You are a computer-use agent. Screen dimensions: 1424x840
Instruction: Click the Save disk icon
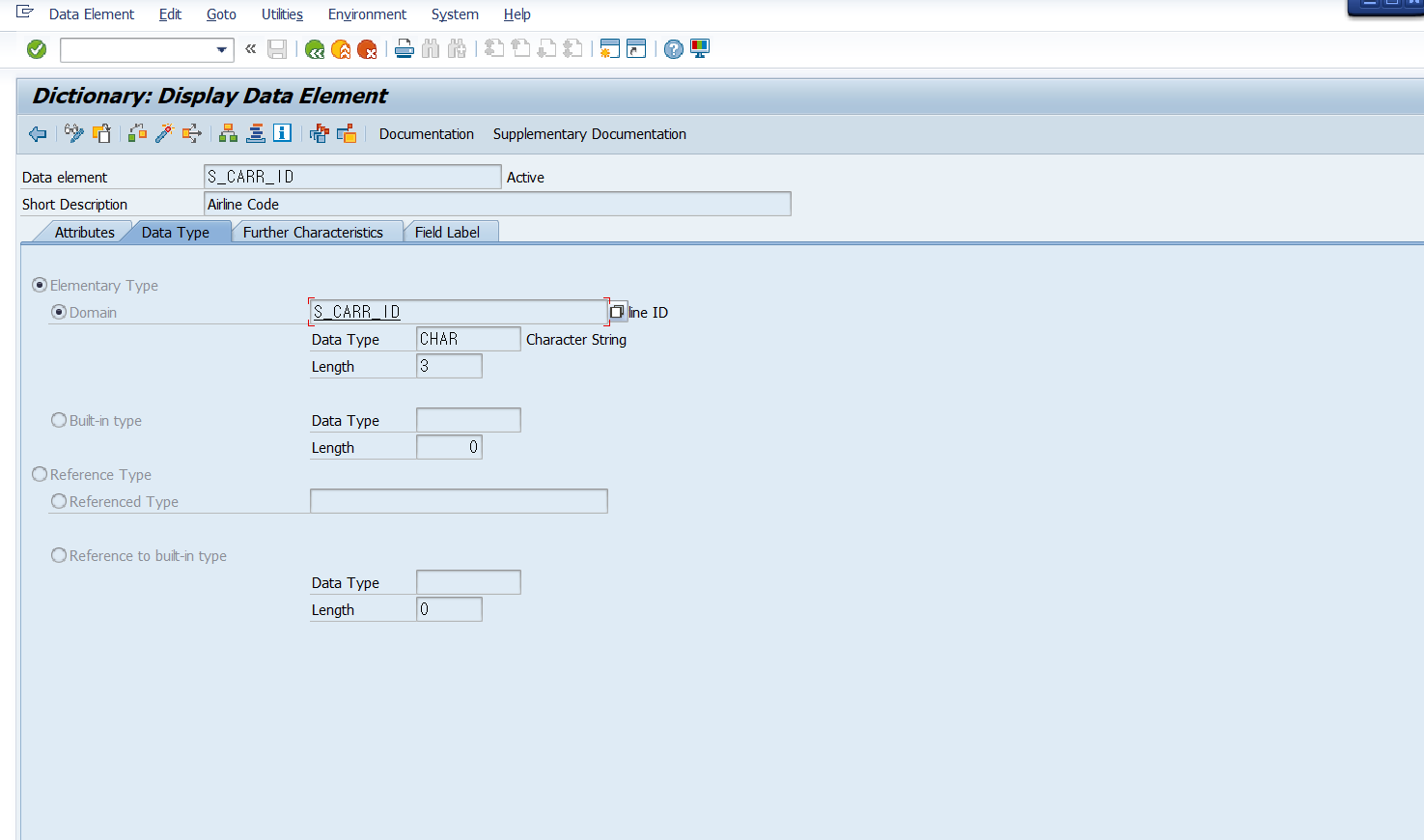point(277,49)
